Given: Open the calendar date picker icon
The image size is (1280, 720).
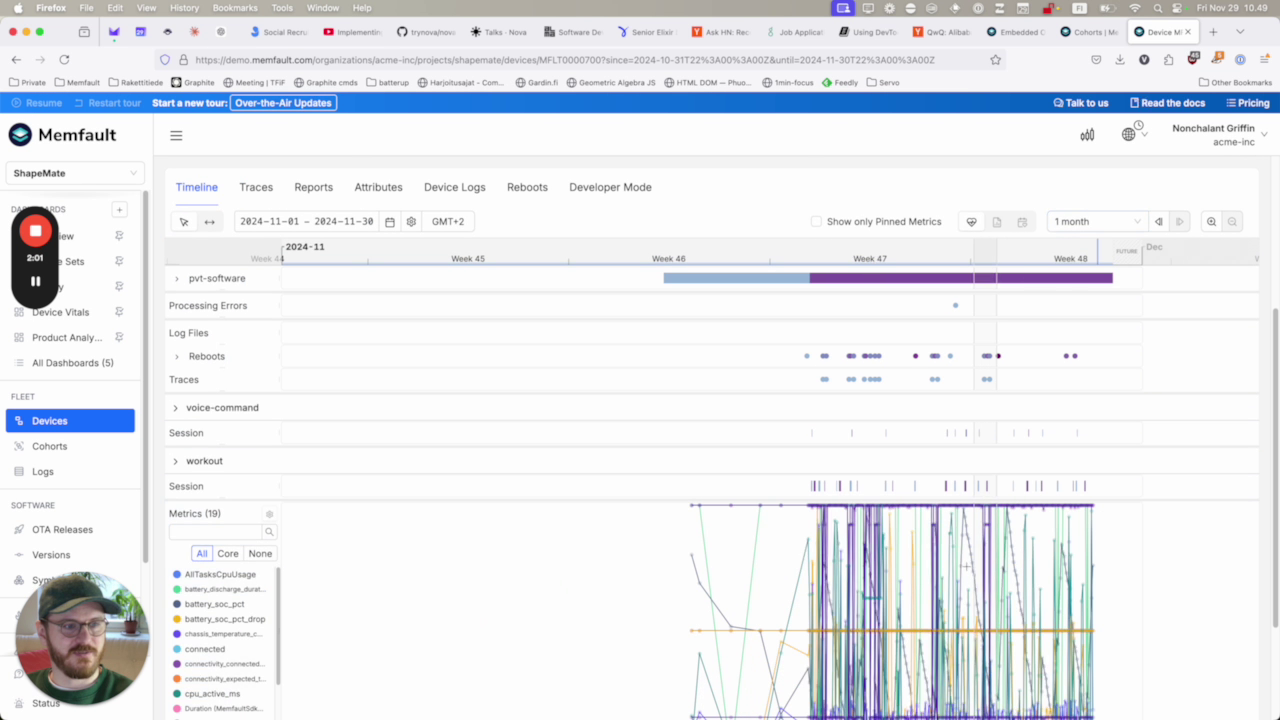Looking at the screenshot, I should 390,222.
